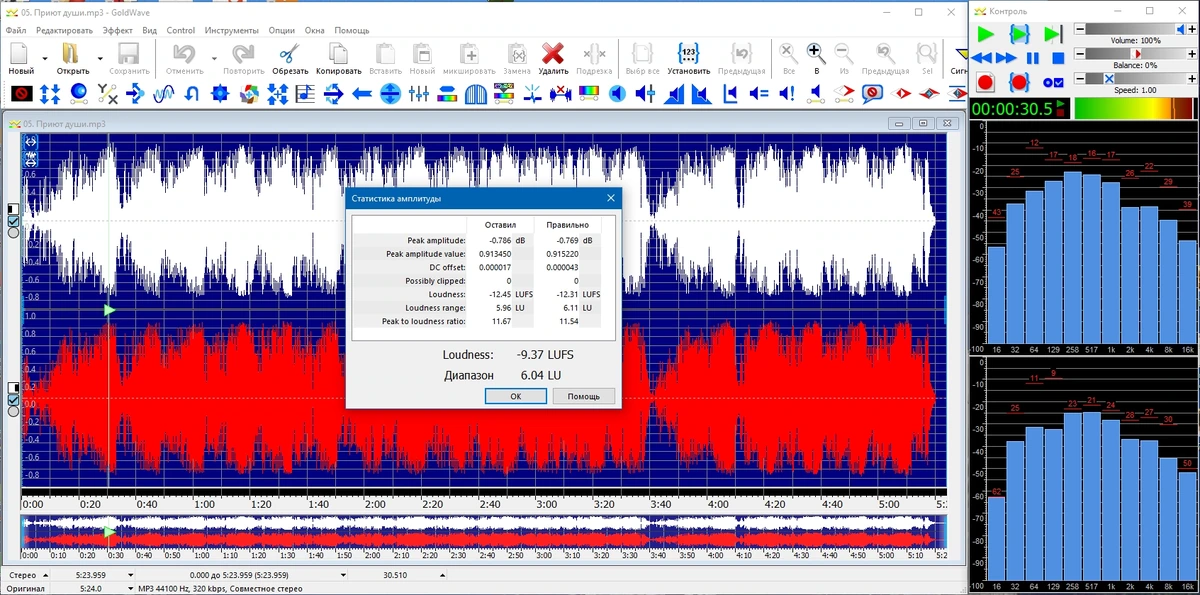Click the sine wave effect icon

point(164,94)
